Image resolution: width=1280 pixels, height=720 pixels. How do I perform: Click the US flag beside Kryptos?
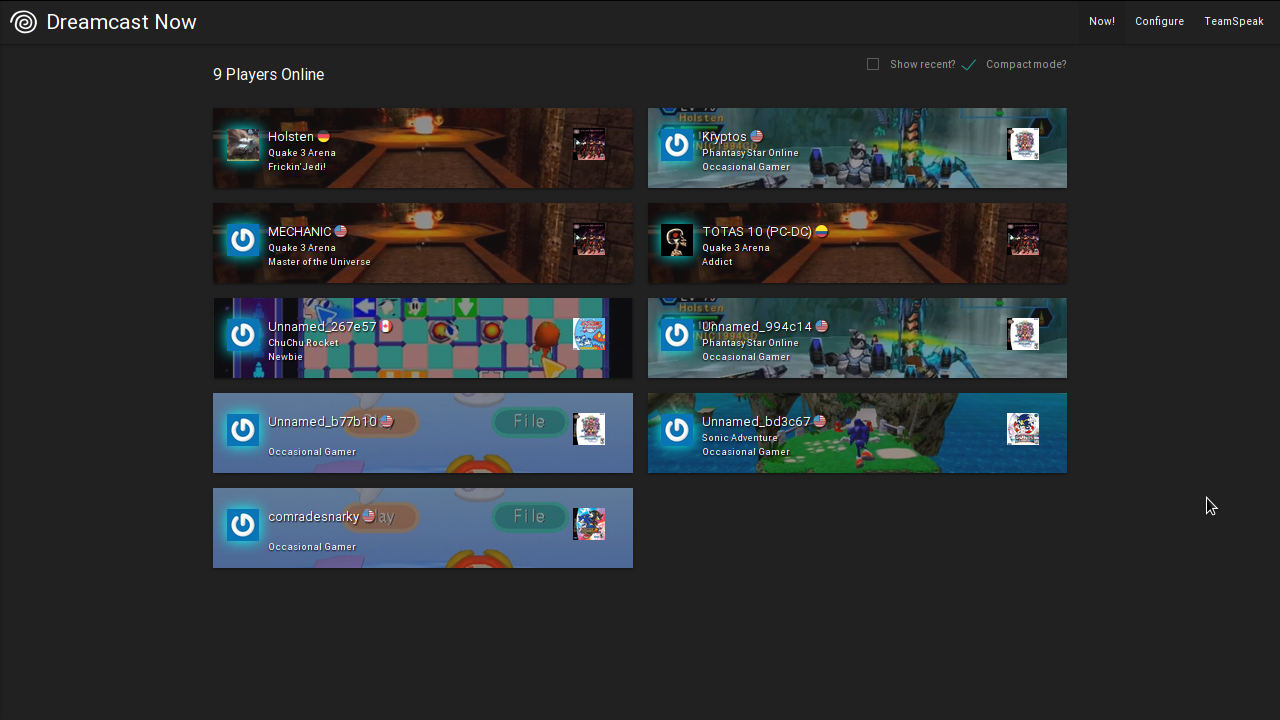click(x=757, y=137)
